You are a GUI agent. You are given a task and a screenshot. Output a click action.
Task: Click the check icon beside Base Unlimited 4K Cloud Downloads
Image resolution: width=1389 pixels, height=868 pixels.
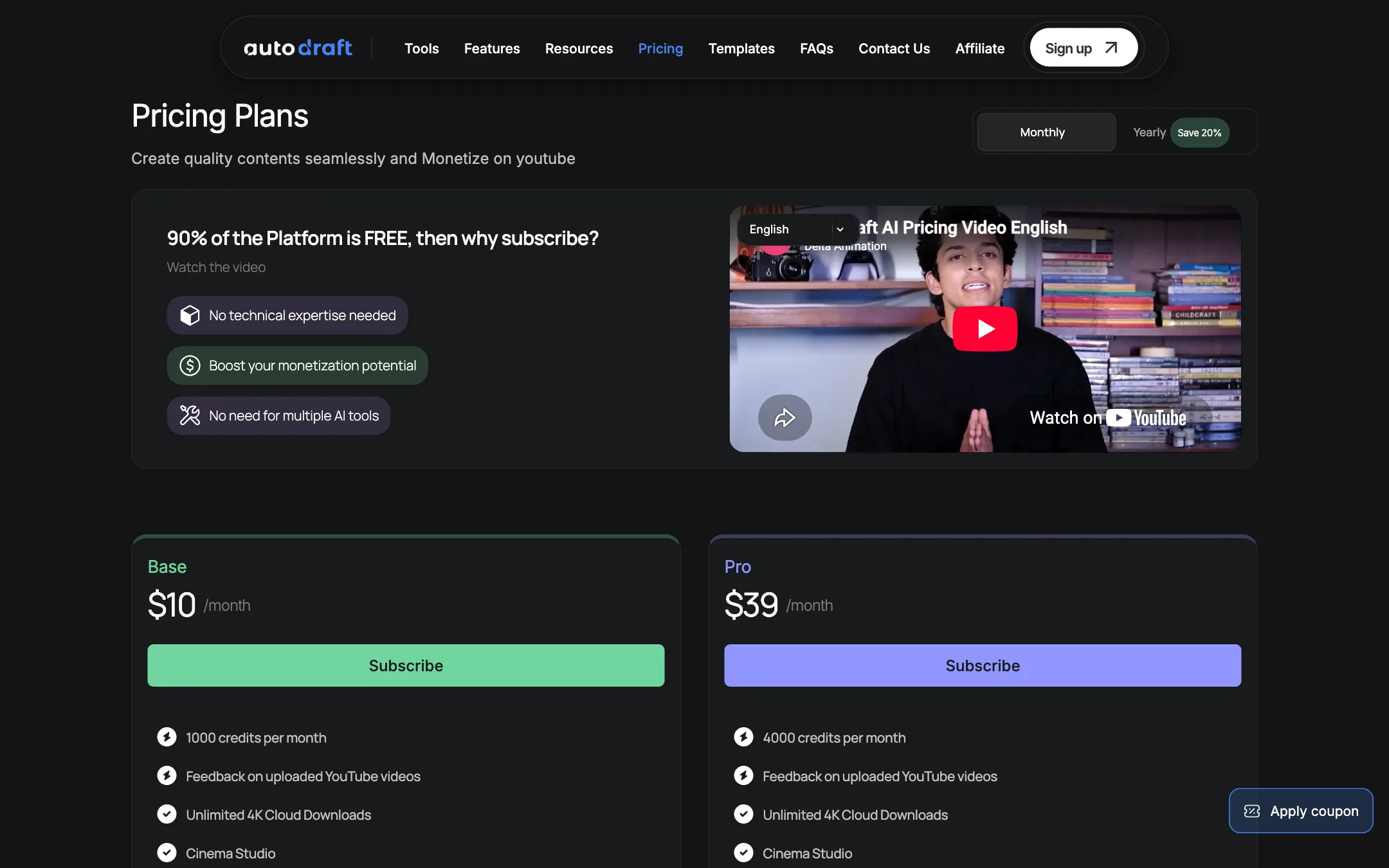pos(167,814)
